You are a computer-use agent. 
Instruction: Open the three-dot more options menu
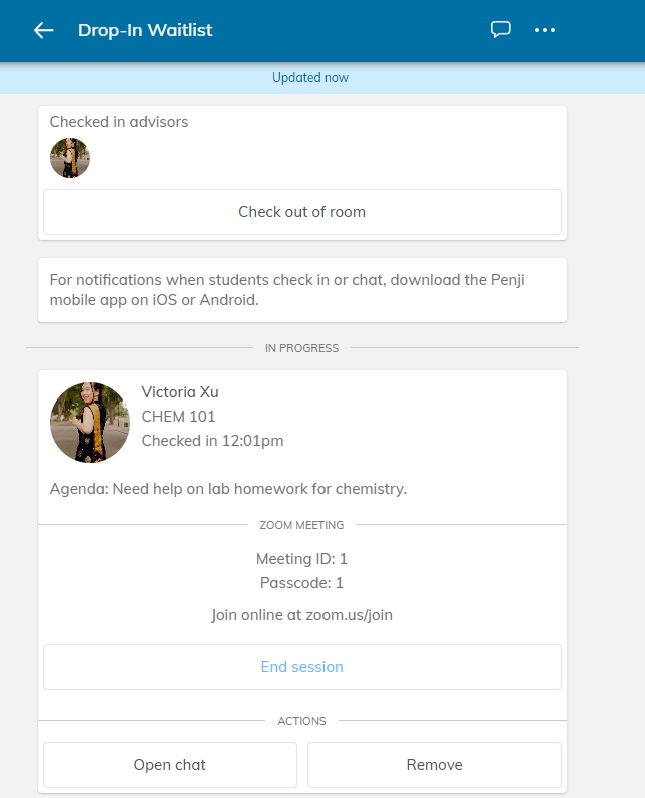pyautogui.click(x=545, y=30)
